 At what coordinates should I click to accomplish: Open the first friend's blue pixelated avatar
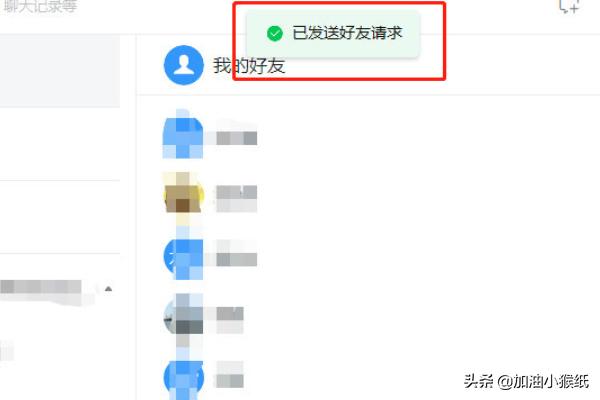(x=183, y=134)
